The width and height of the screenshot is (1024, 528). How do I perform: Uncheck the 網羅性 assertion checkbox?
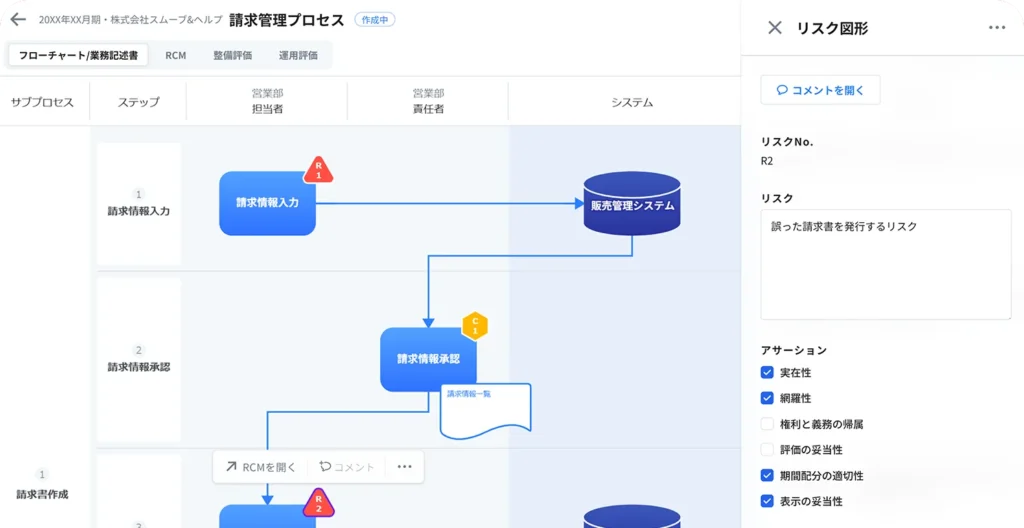pyautogui.click(x=767, y=398)
